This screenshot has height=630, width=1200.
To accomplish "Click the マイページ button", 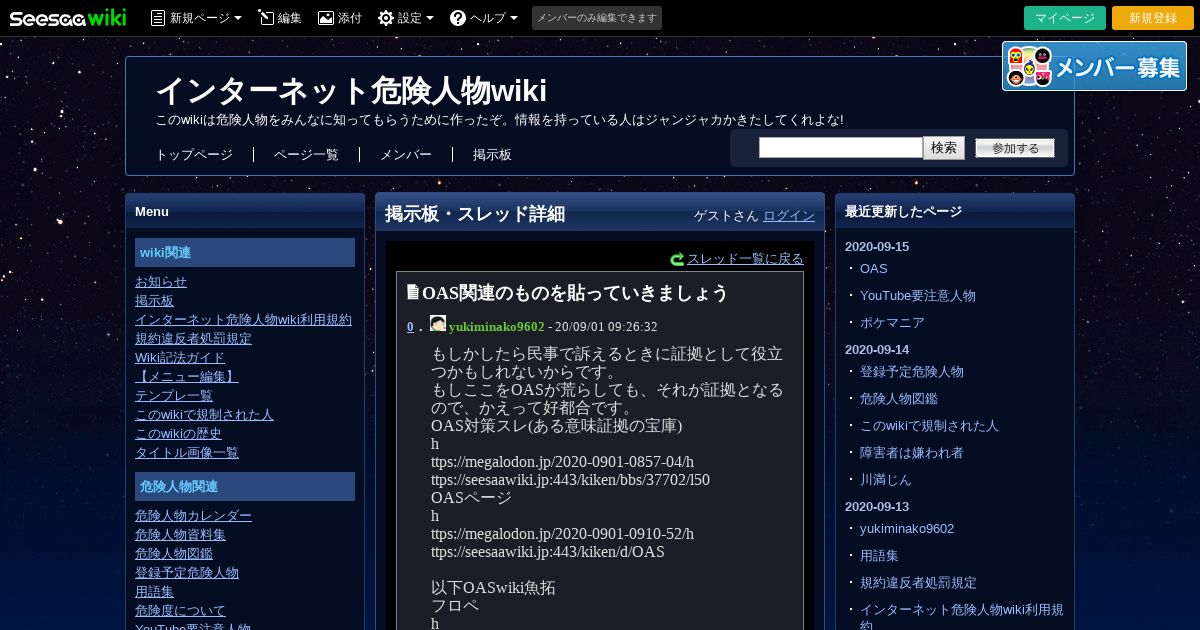I will [x=1065, y=18].
